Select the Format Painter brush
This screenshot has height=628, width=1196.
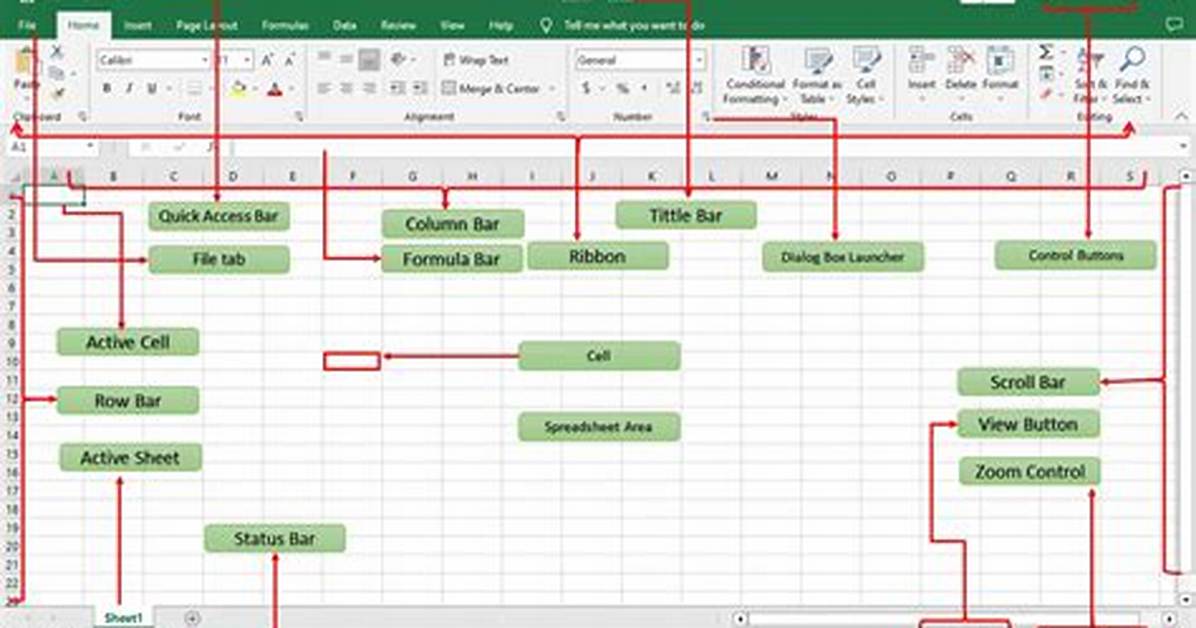pyautogui.click(x=56, y=93)
